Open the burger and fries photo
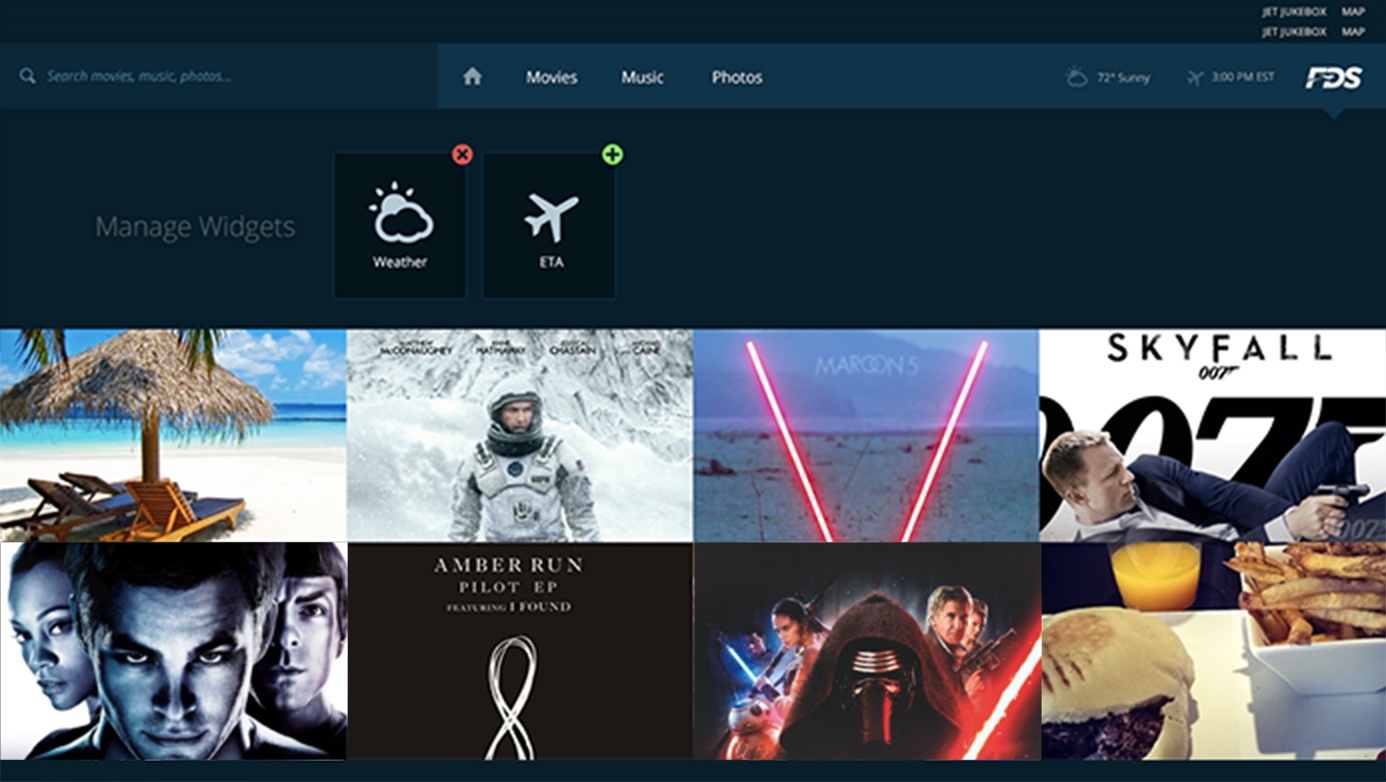The image size is (1386, 782). point(1213,651)
